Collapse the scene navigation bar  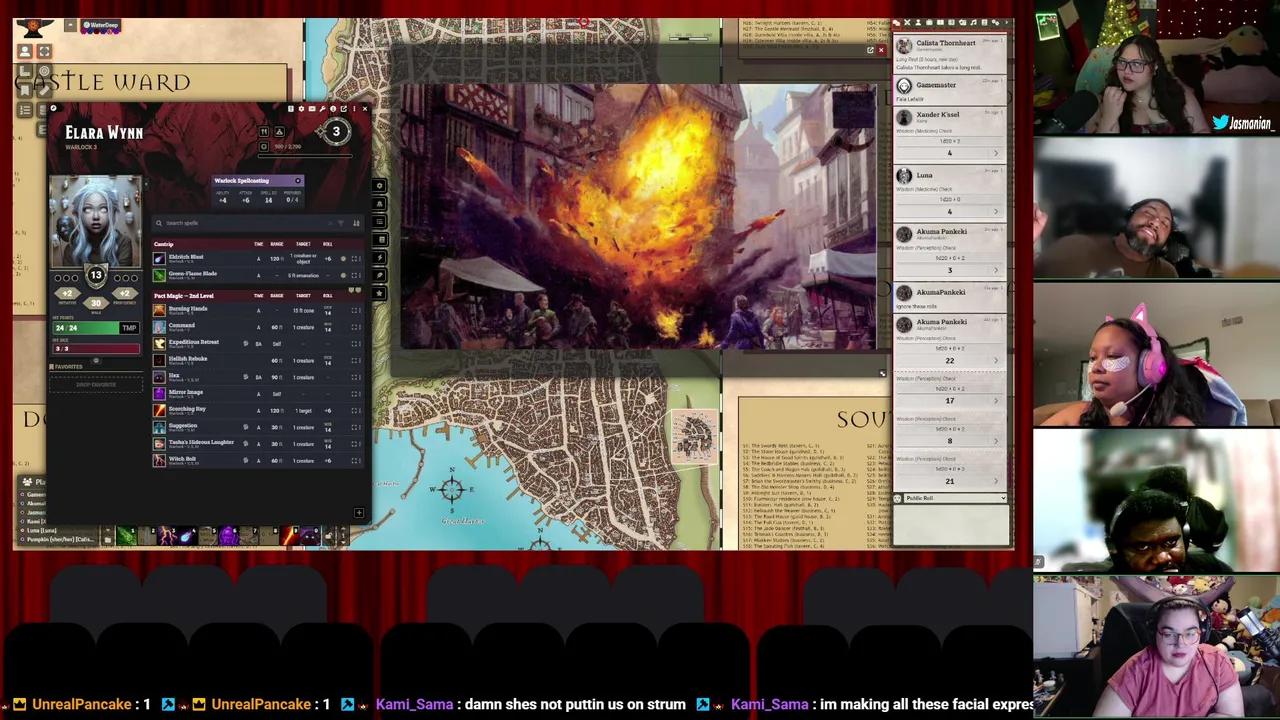(70, 25)
